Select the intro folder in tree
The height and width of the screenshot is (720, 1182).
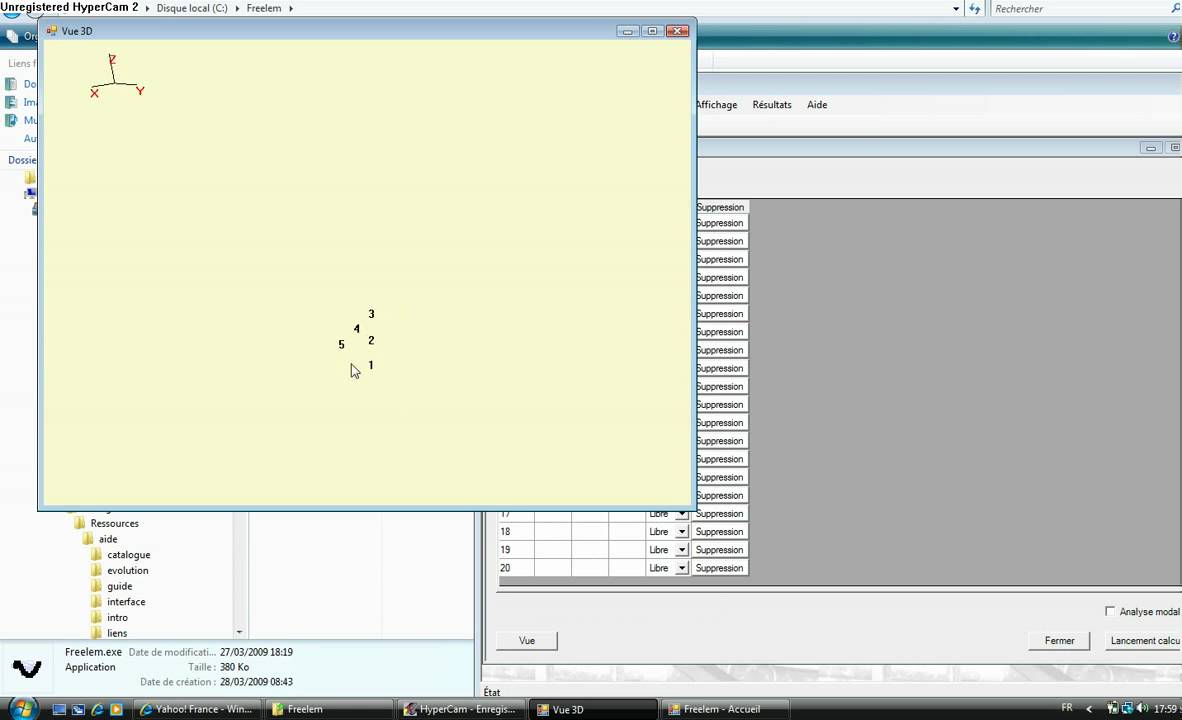click(118, 617)
